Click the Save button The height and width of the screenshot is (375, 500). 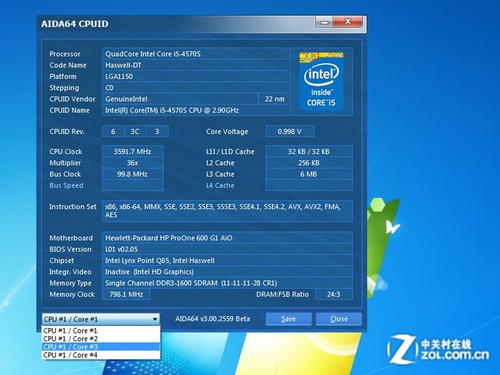[x=288, y=319]
